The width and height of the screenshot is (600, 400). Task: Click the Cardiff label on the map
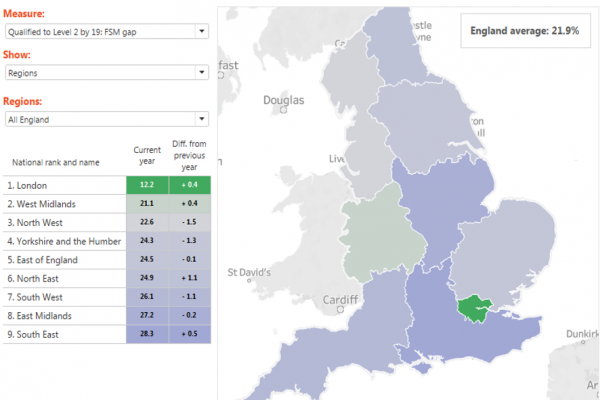(x=341, y=299)
